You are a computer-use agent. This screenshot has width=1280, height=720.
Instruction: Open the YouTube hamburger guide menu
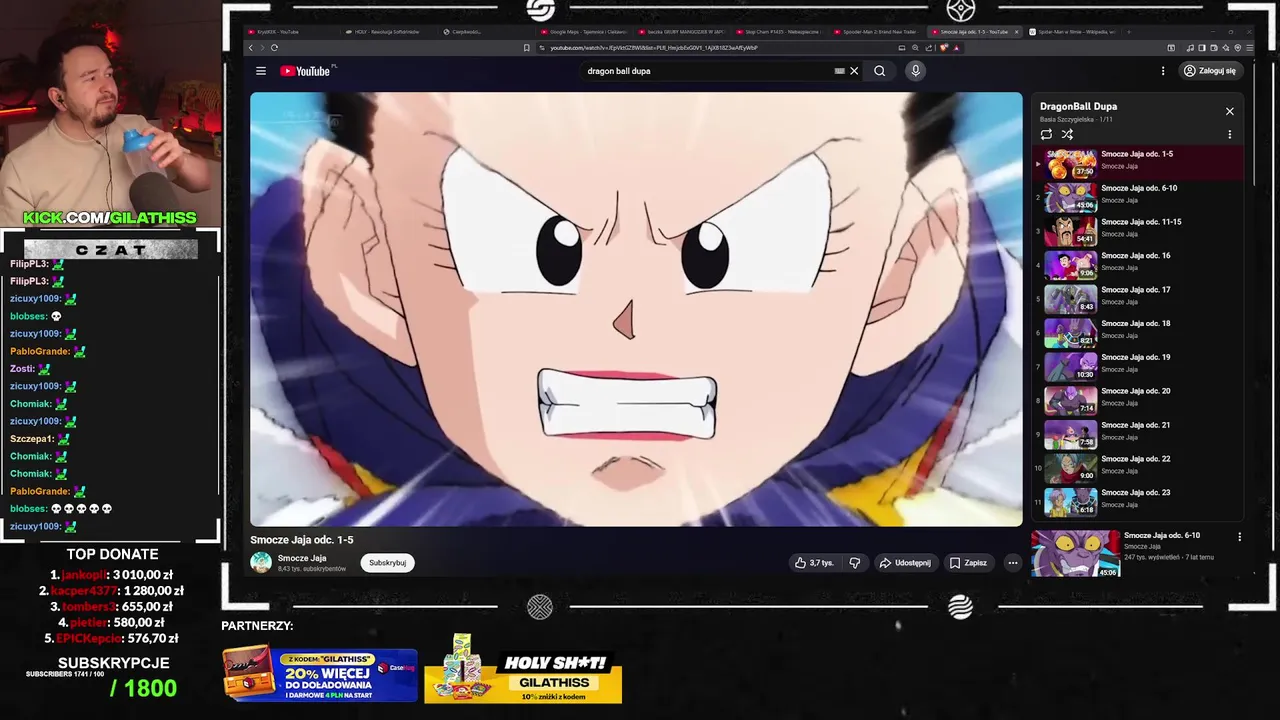coord(261,71)
